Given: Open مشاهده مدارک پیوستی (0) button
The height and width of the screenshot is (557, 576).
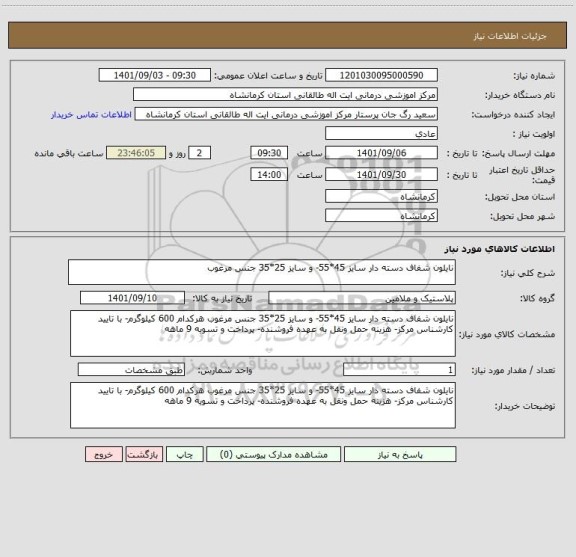Looking at the screenshot, I should [x=273, y=454].
